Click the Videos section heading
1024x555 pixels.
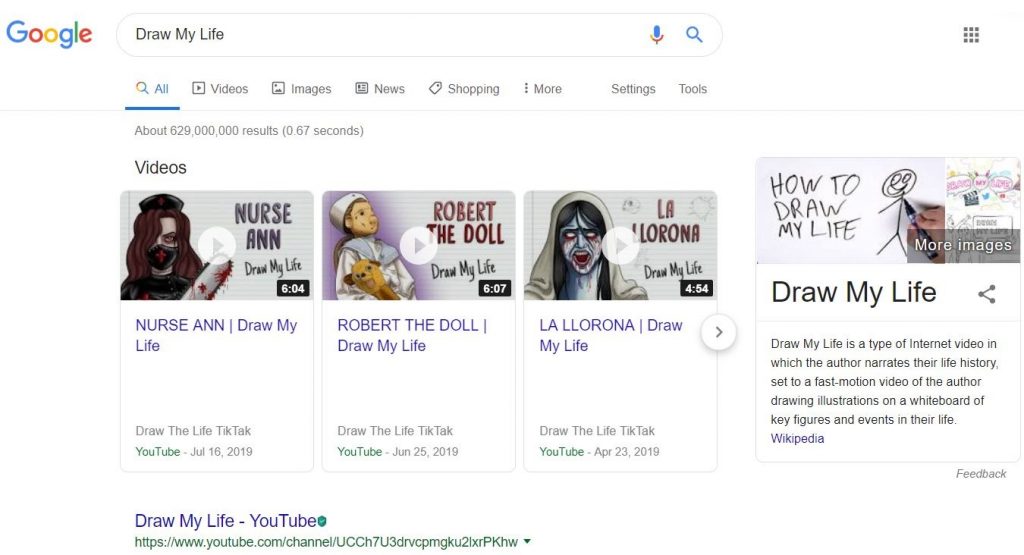pyautogui.click(x=161, y=168)
